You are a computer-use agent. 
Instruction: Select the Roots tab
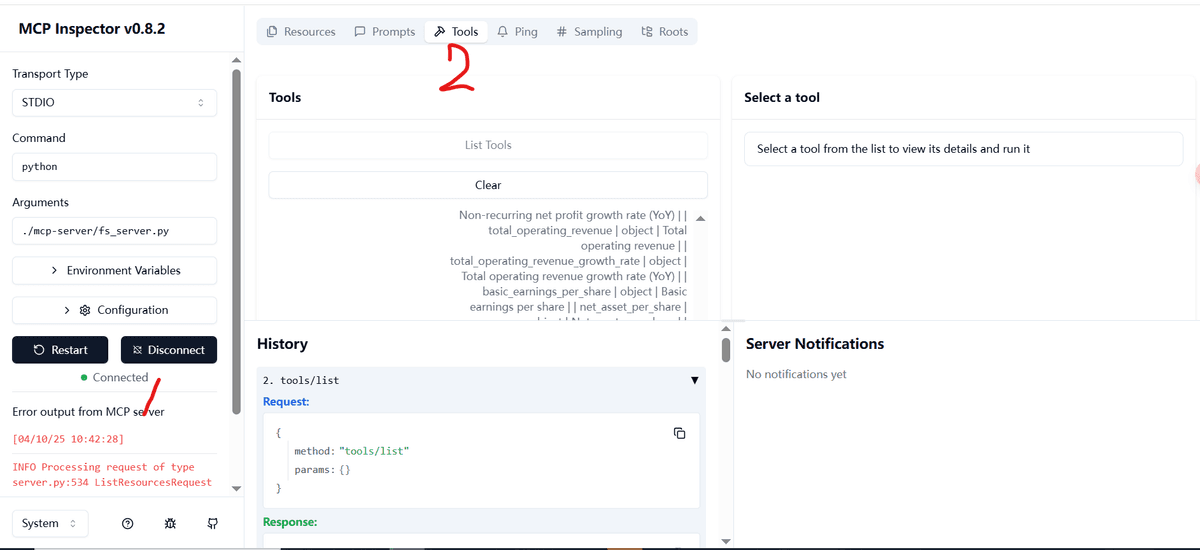coord(664,32)
